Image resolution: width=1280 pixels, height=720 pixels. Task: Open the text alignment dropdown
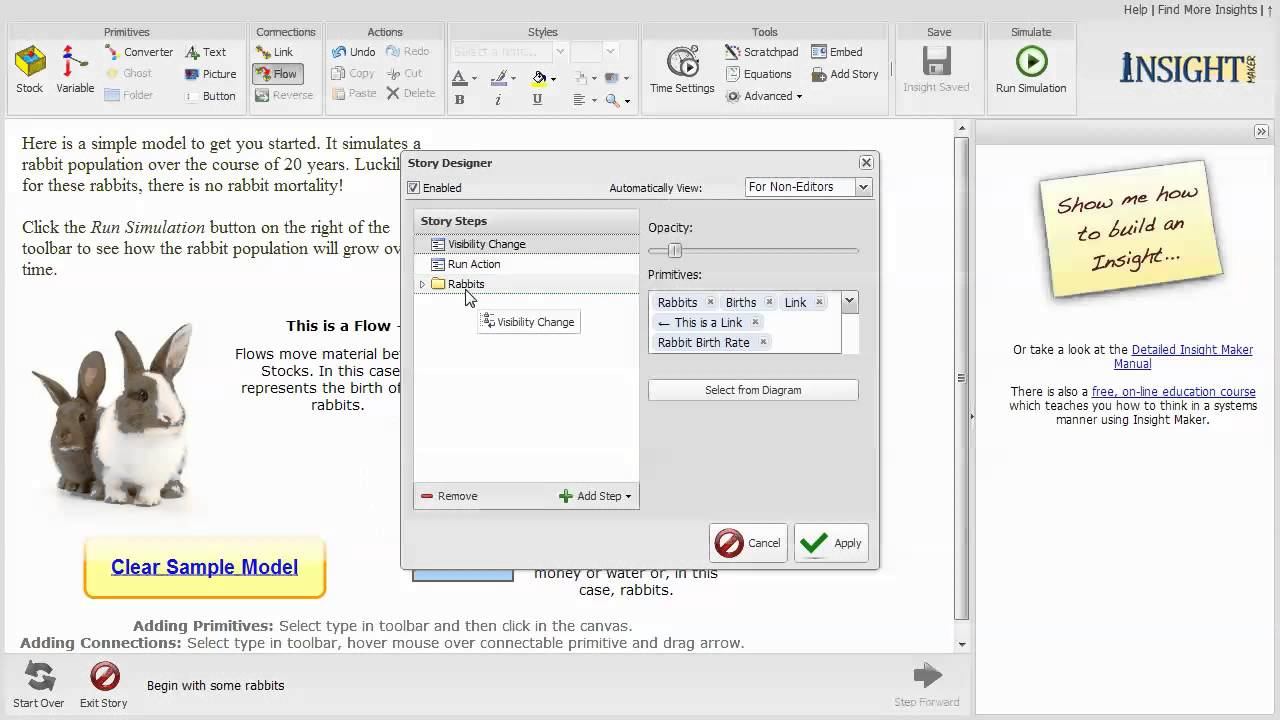click(586, 100)
